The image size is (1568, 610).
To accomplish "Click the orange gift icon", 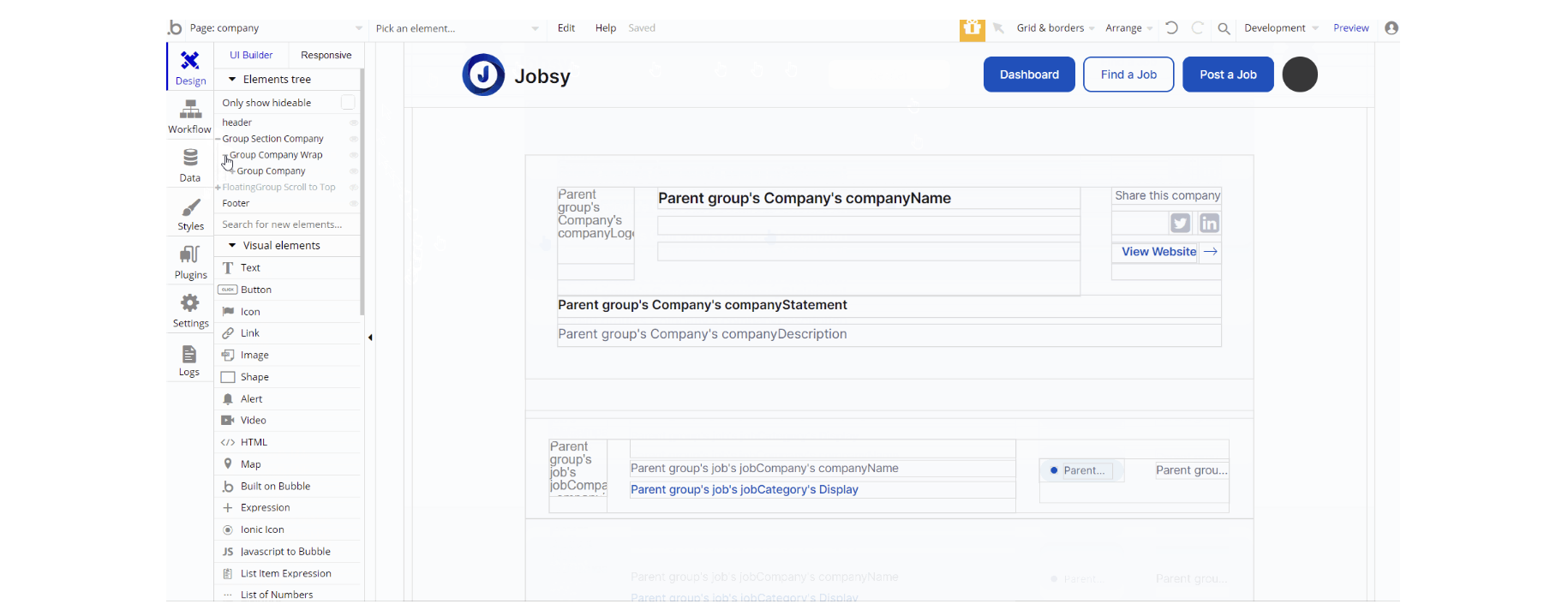I will [972, 28].
